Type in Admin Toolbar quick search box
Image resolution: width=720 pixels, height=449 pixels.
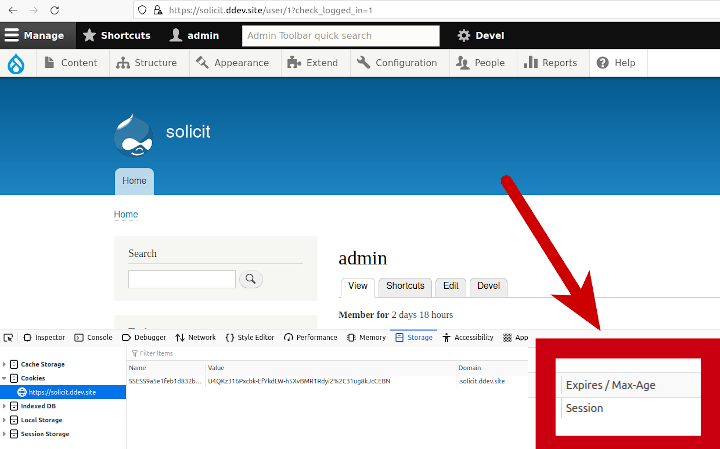pyautogui.click(x=340, y=35)
